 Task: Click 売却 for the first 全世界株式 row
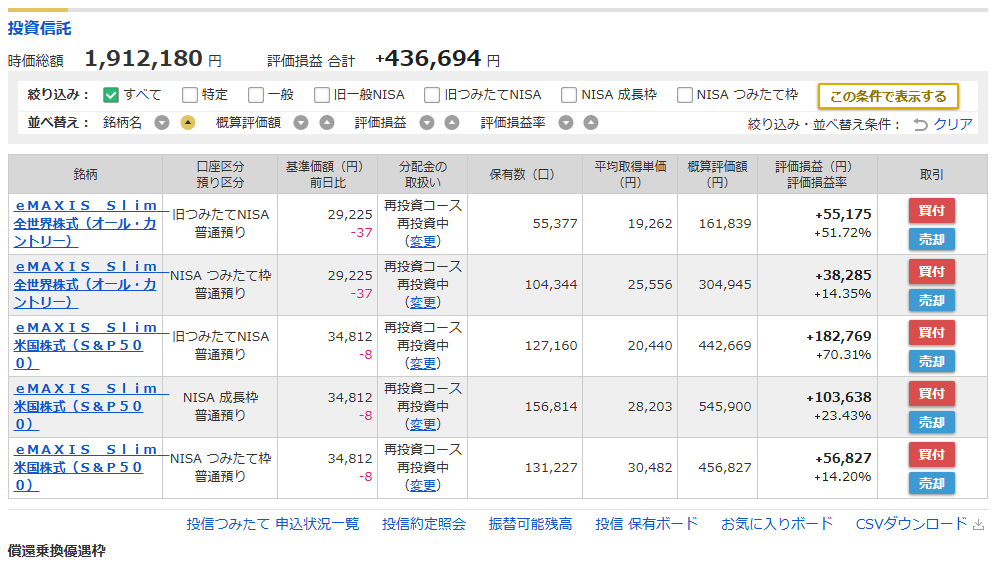[931, 239]
